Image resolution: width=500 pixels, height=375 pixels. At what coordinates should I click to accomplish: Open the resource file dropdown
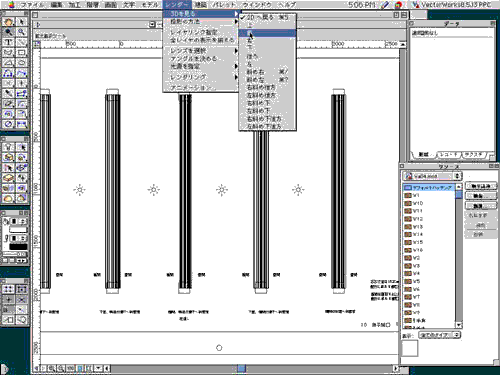click(432, 176)
